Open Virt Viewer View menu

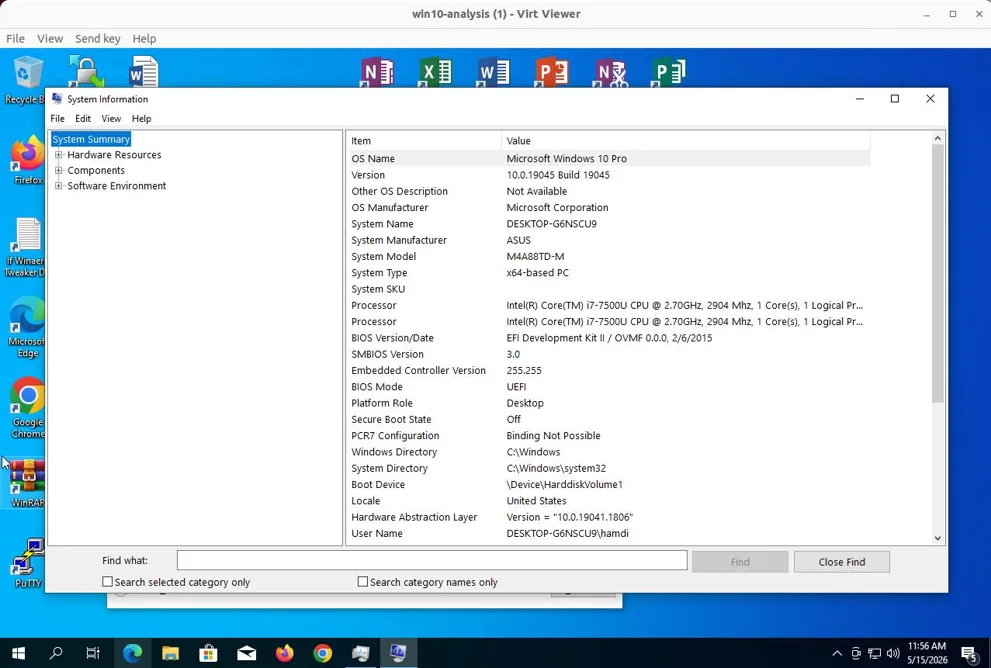click(x=50, y=39)
